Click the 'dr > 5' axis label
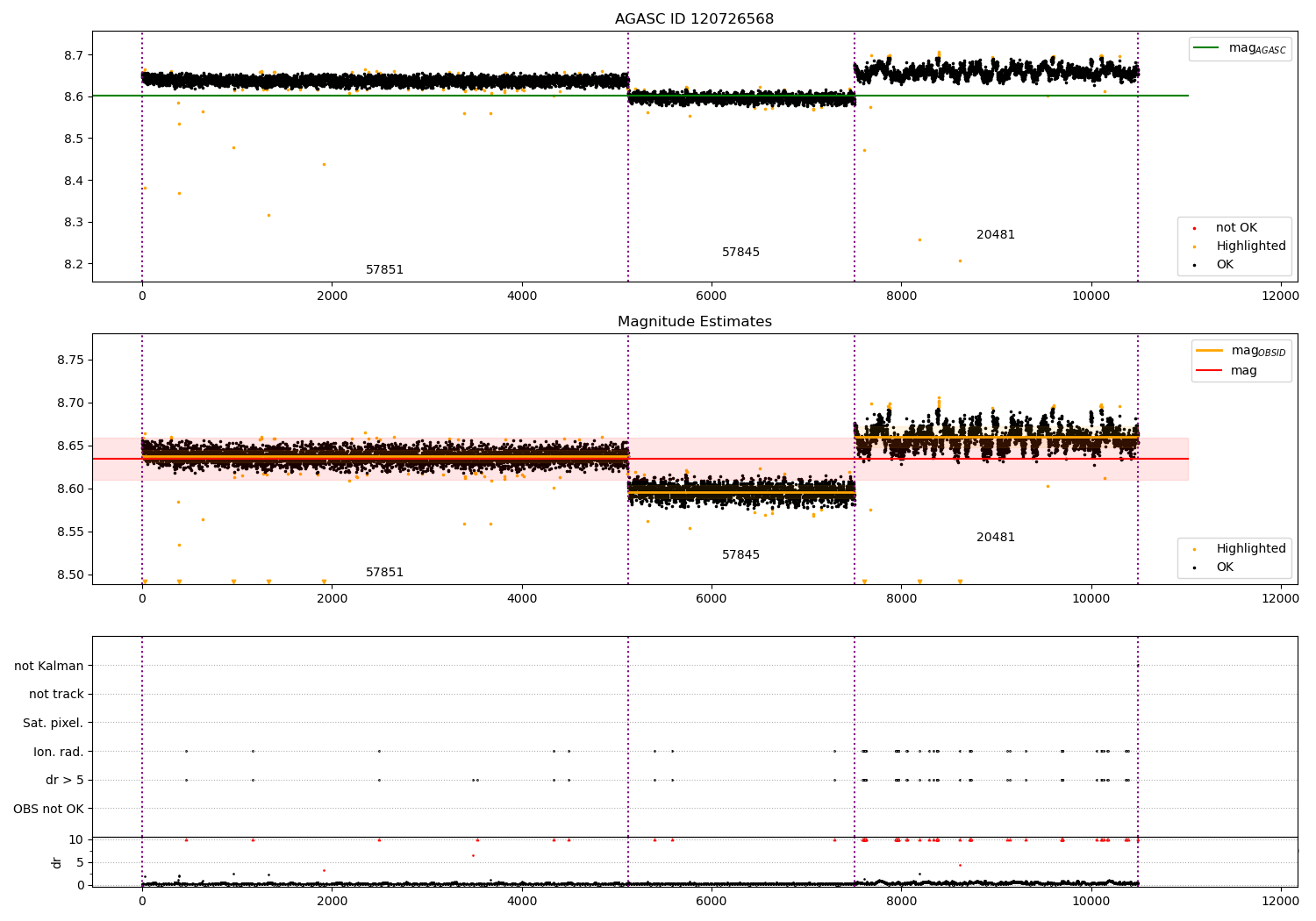The height and width of the screenshot is (921, 1316). pyautogui.click(x=65, y=781)
